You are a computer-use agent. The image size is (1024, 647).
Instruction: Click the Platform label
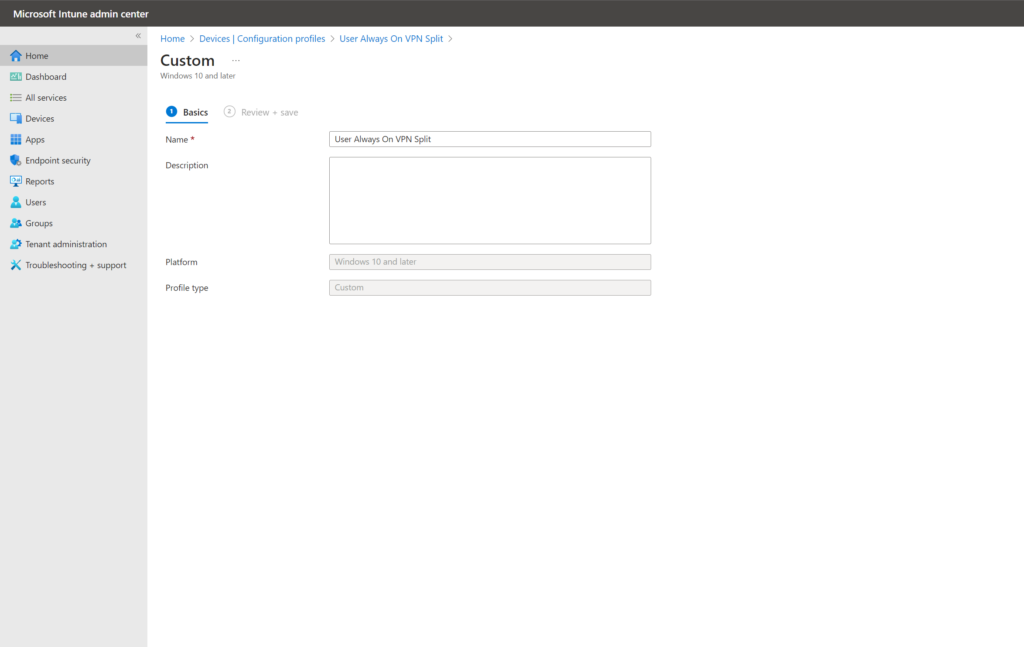(182, 262)
